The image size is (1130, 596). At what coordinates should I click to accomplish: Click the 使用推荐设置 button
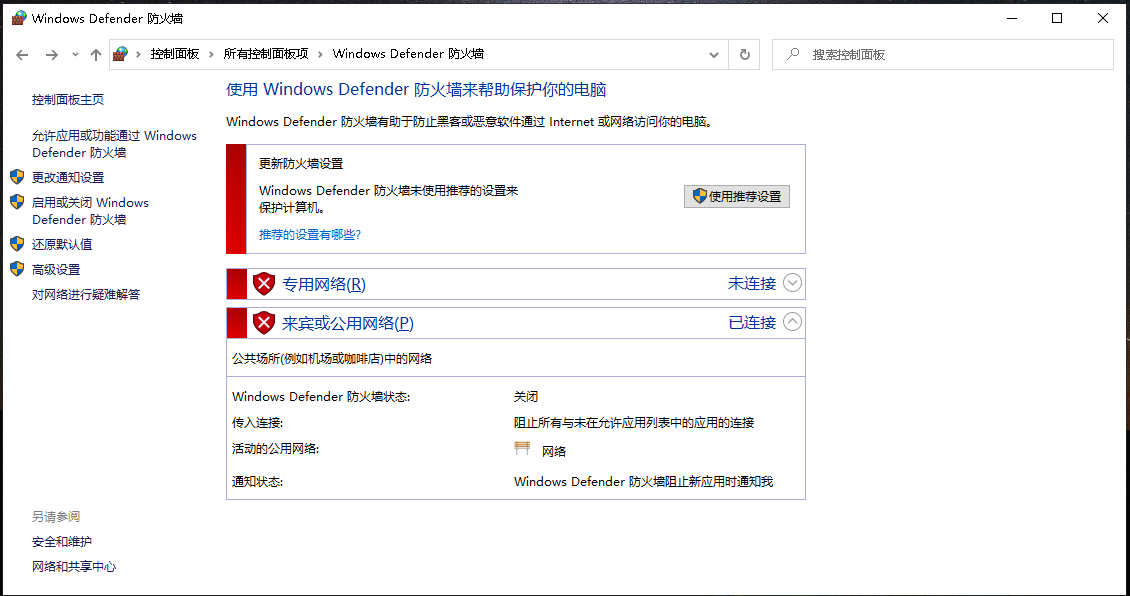point(737,196)
